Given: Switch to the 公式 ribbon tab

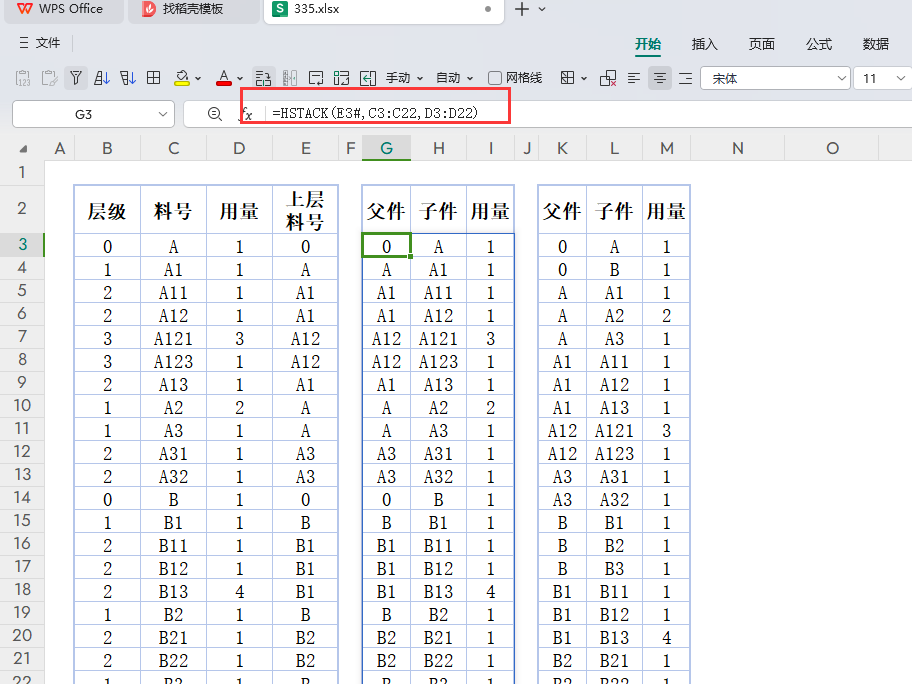Looking at the screenshot, I should (819, 44).
